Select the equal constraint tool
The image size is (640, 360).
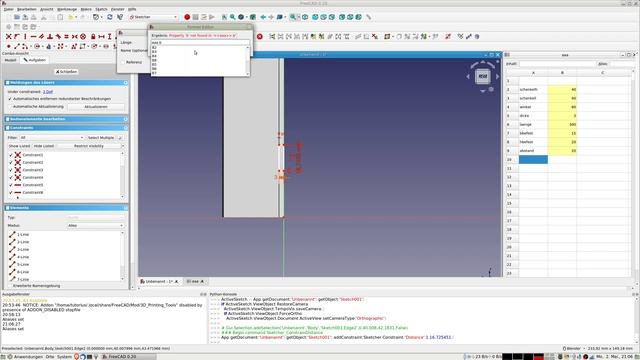[x=66, y=37]
